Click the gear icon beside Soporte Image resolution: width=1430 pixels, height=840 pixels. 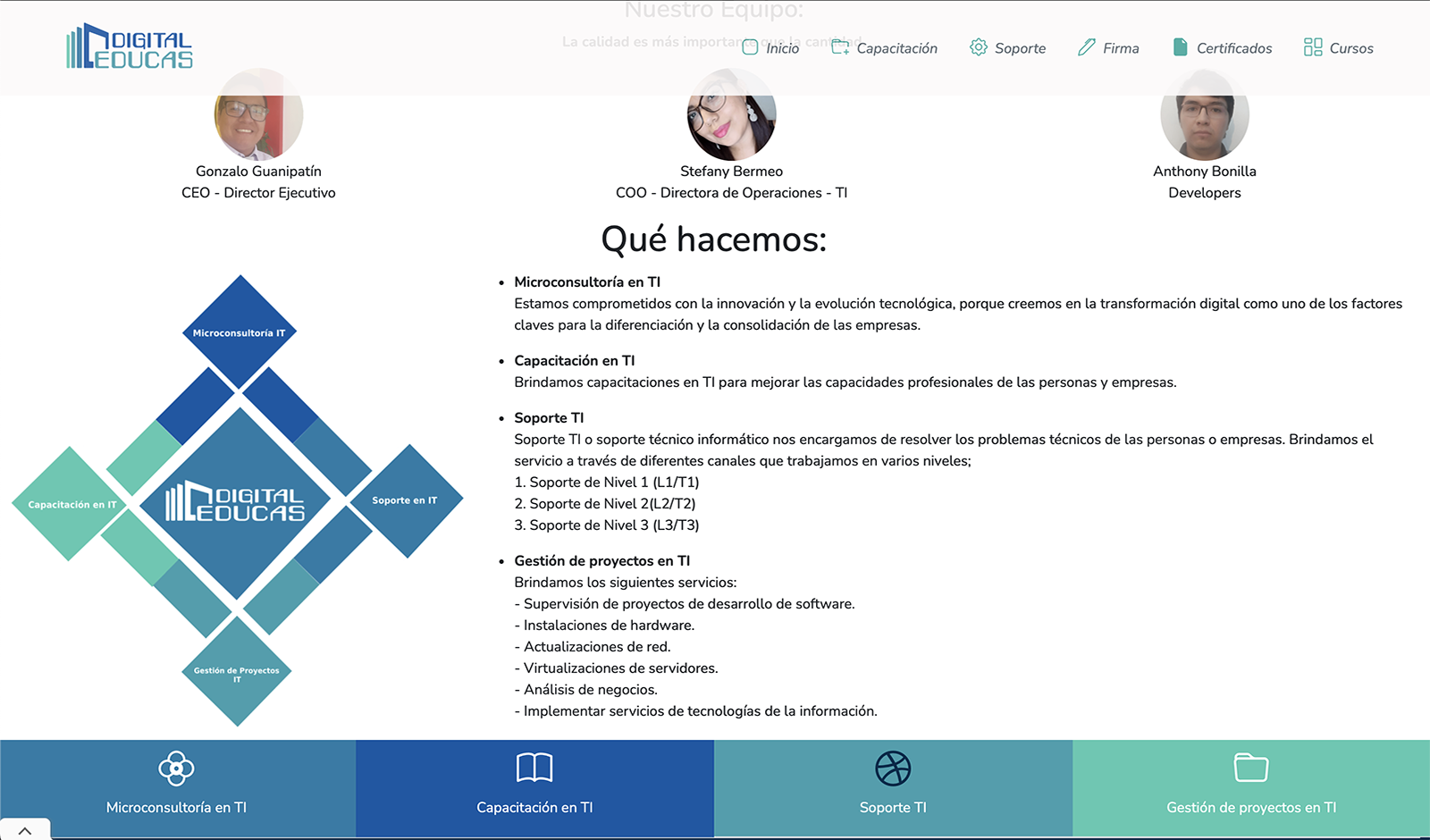pos(979,47)
